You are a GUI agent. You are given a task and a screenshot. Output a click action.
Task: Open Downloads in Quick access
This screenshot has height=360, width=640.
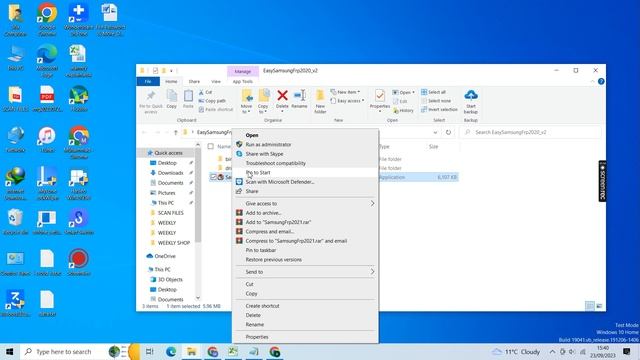click(171, 173)
